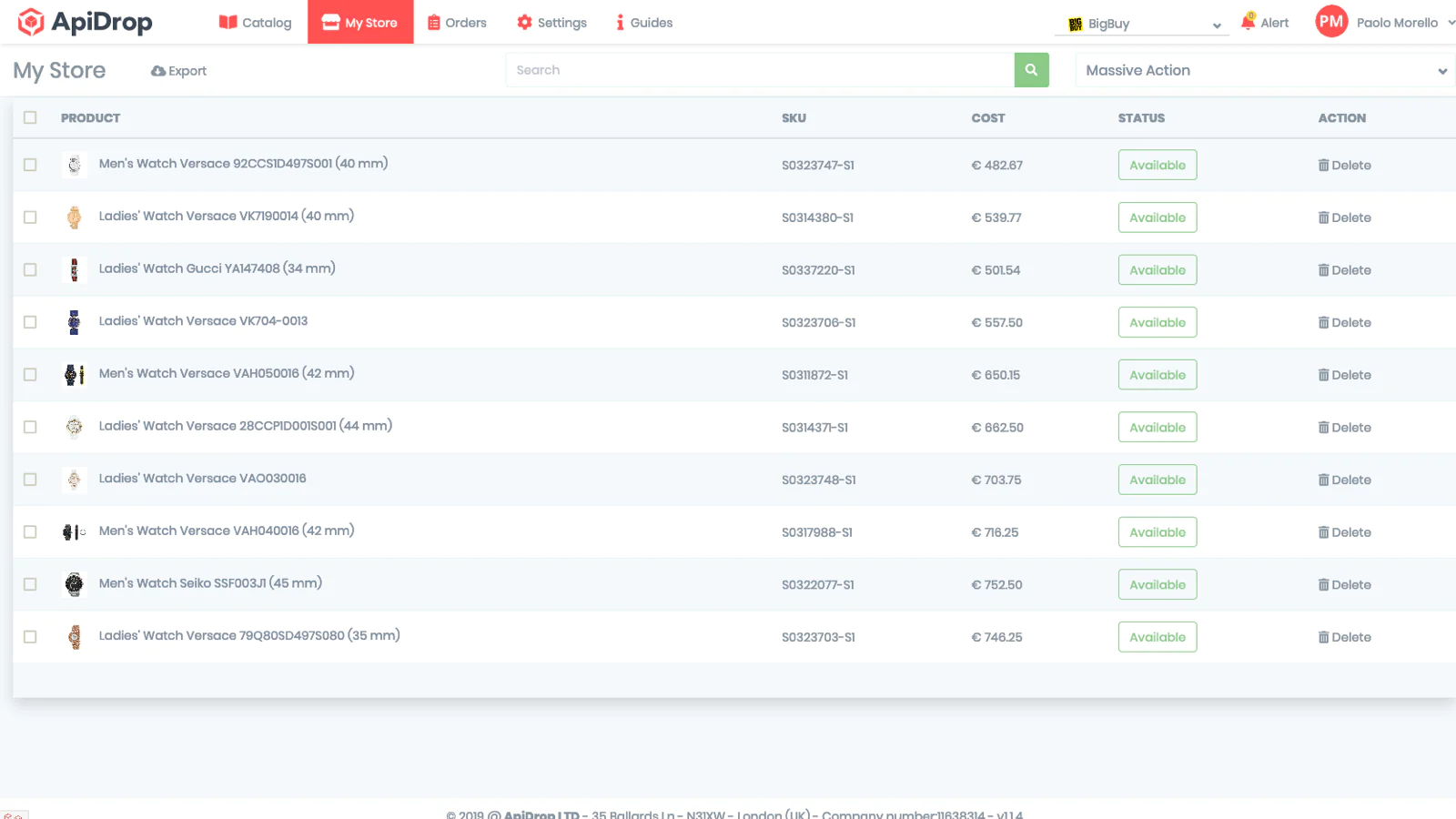Open the Massive Action dropdown
Viewport: 1456px width, 819px height.
(x=1265, y=70)
